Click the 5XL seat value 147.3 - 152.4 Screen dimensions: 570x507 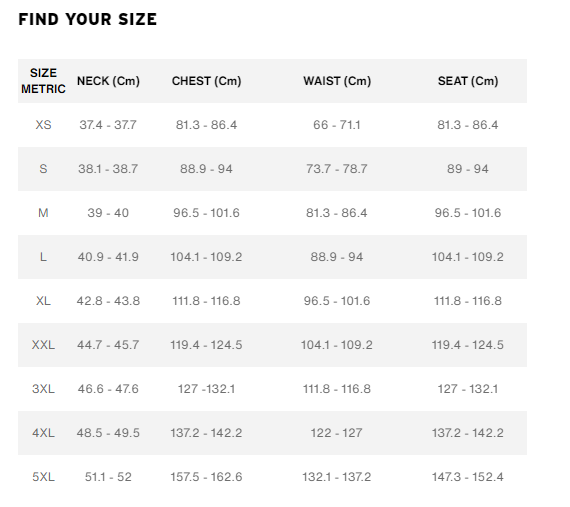(468, 477)
